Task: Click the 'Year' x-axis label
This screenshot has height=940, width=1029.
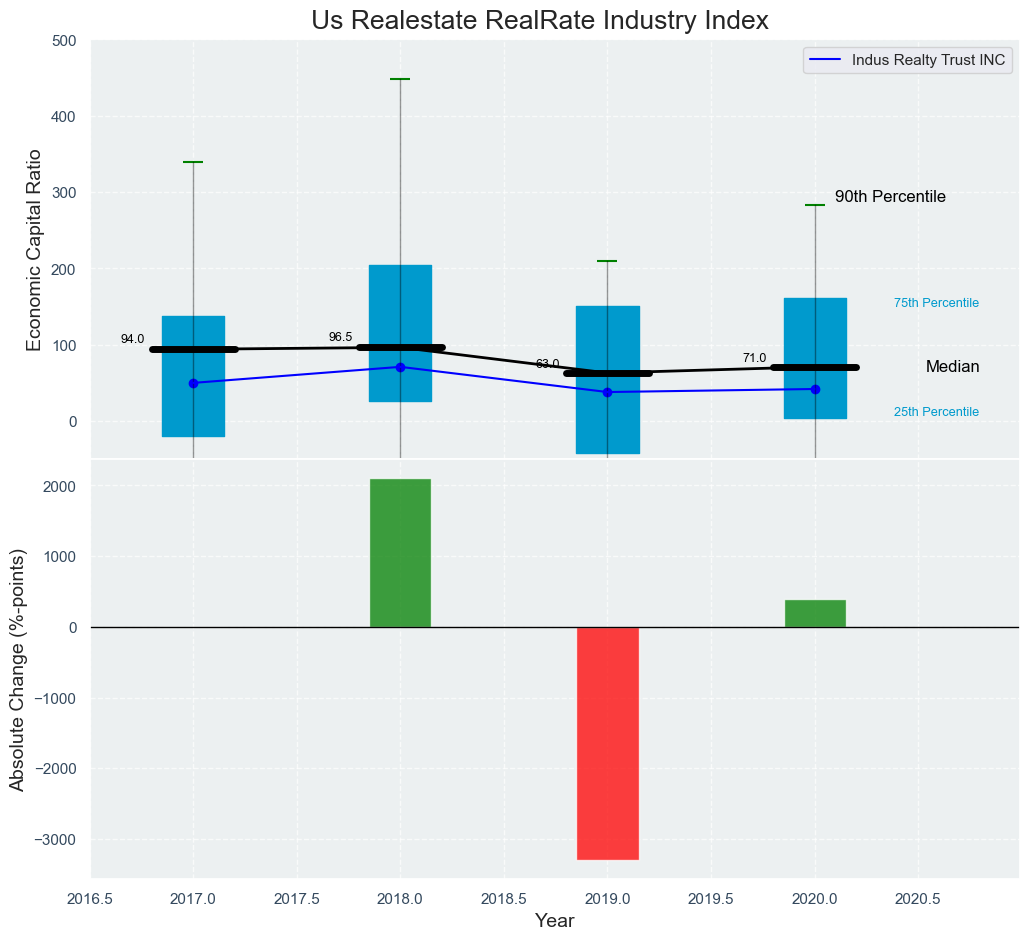Action: click(554, 921)
